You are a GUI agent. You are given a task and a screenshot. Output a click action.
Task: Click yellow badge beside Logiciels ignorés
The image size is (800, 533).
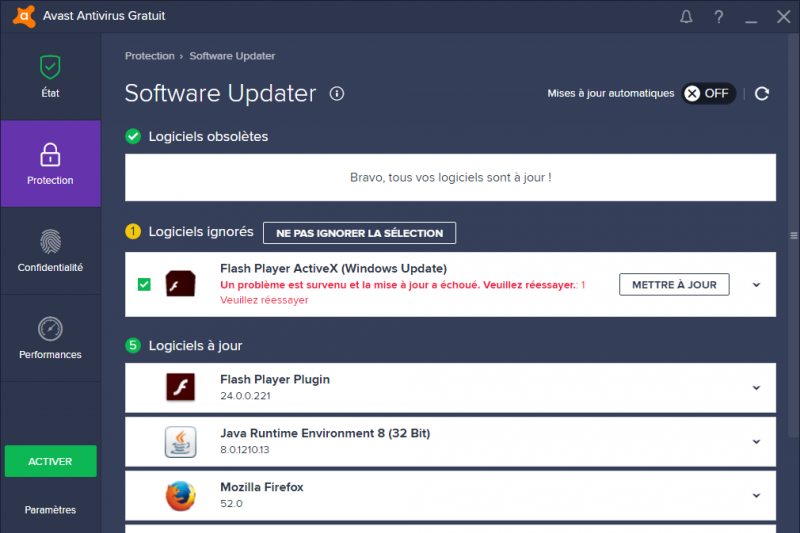point(133,232)
